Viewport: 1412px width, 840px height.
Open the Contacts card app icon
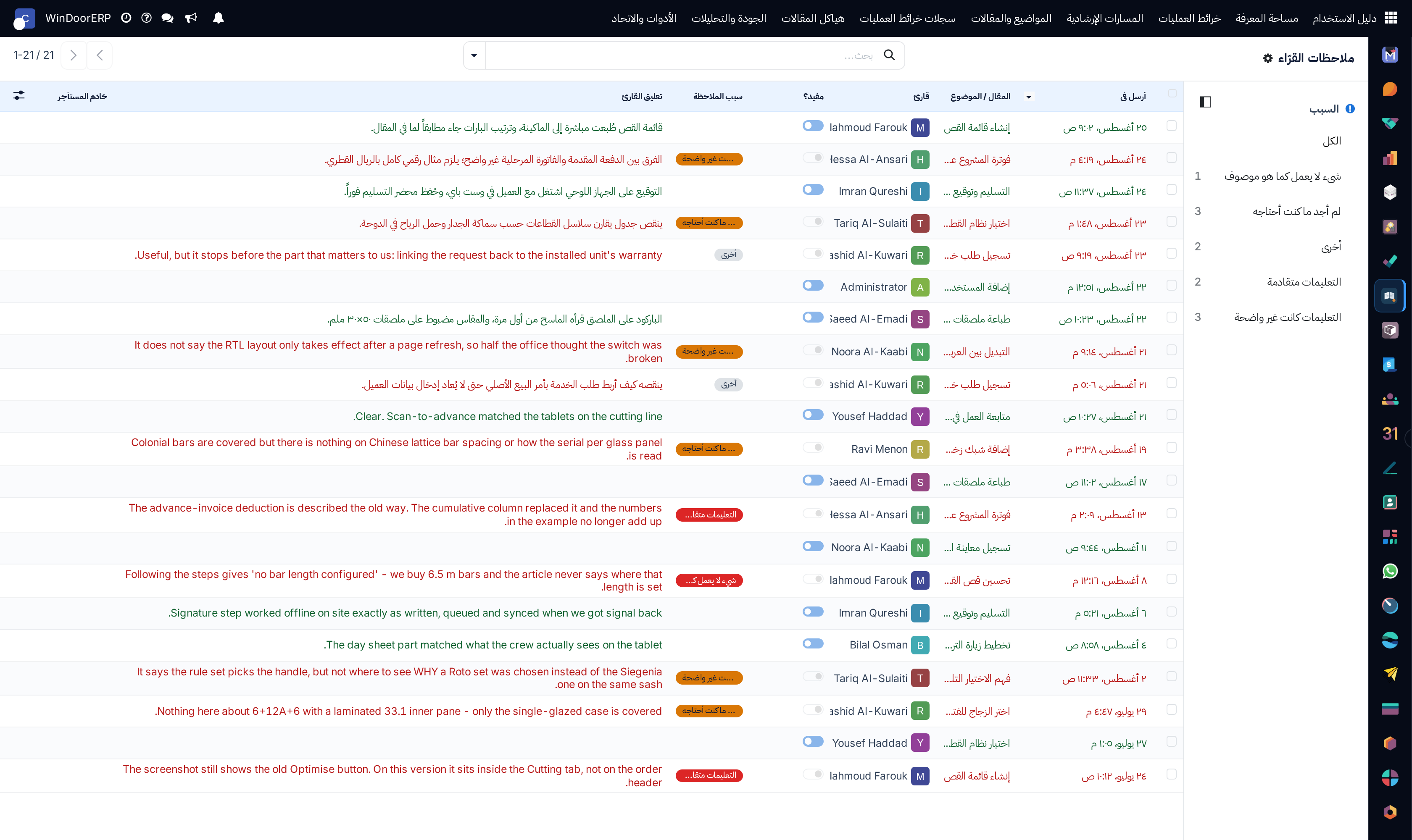1390,502
